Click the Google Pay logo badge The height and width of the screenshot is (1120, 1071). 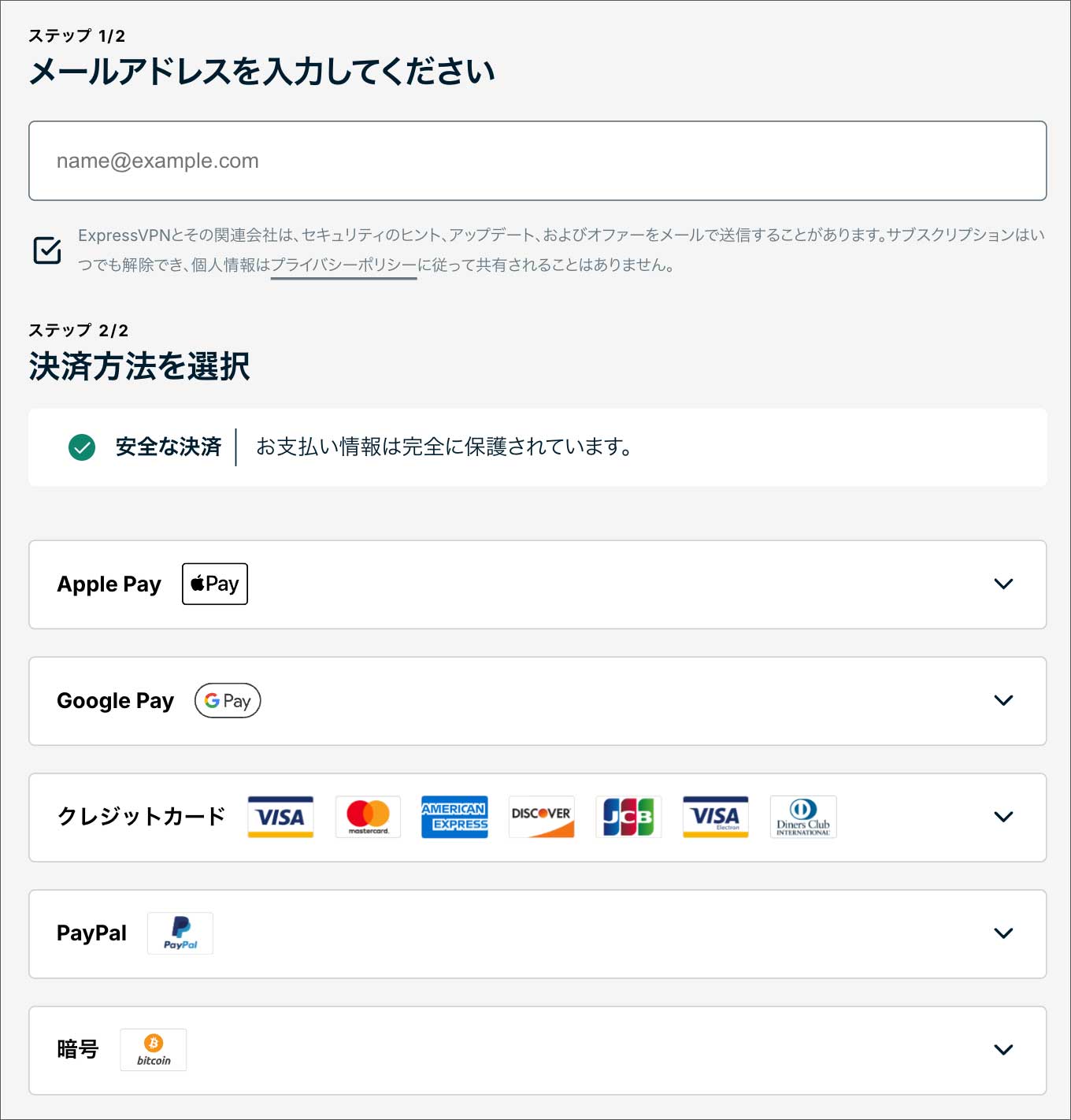coord(228,700)
